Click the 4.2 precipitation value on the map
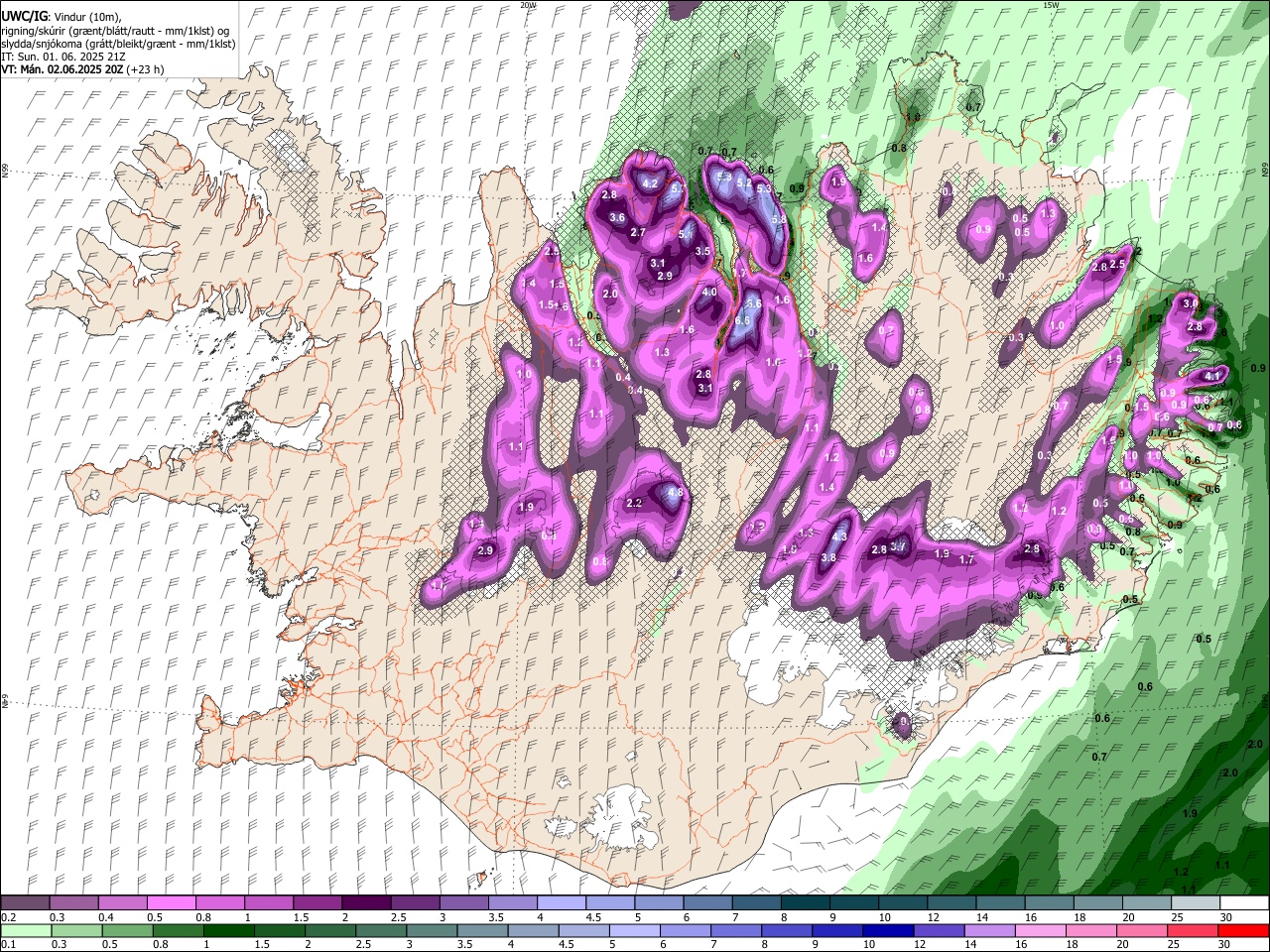 (651, 183)
